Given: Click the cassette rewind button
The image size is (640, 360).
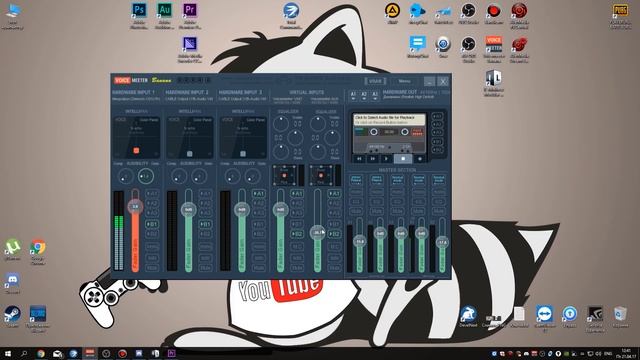Looking at the screenshot, I should click(x=359, y=158).
